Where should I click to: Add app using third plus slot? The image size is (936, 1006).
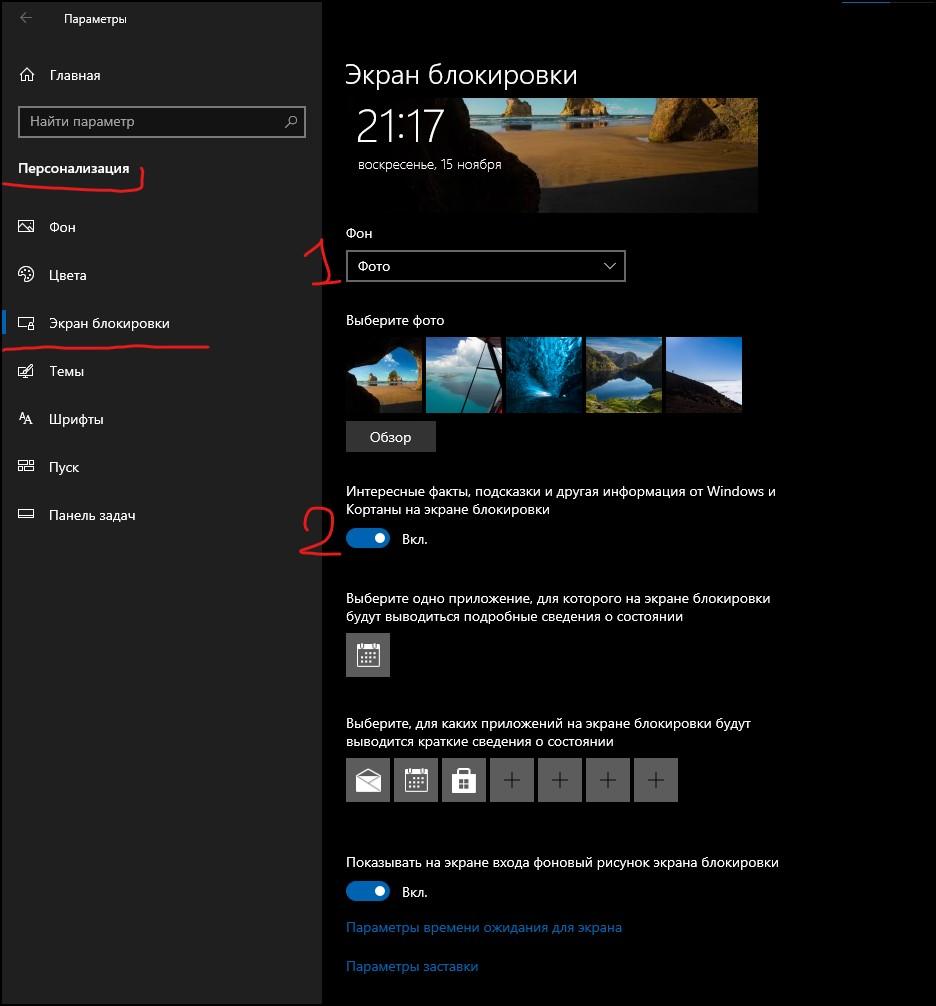[x=608, y=780]
